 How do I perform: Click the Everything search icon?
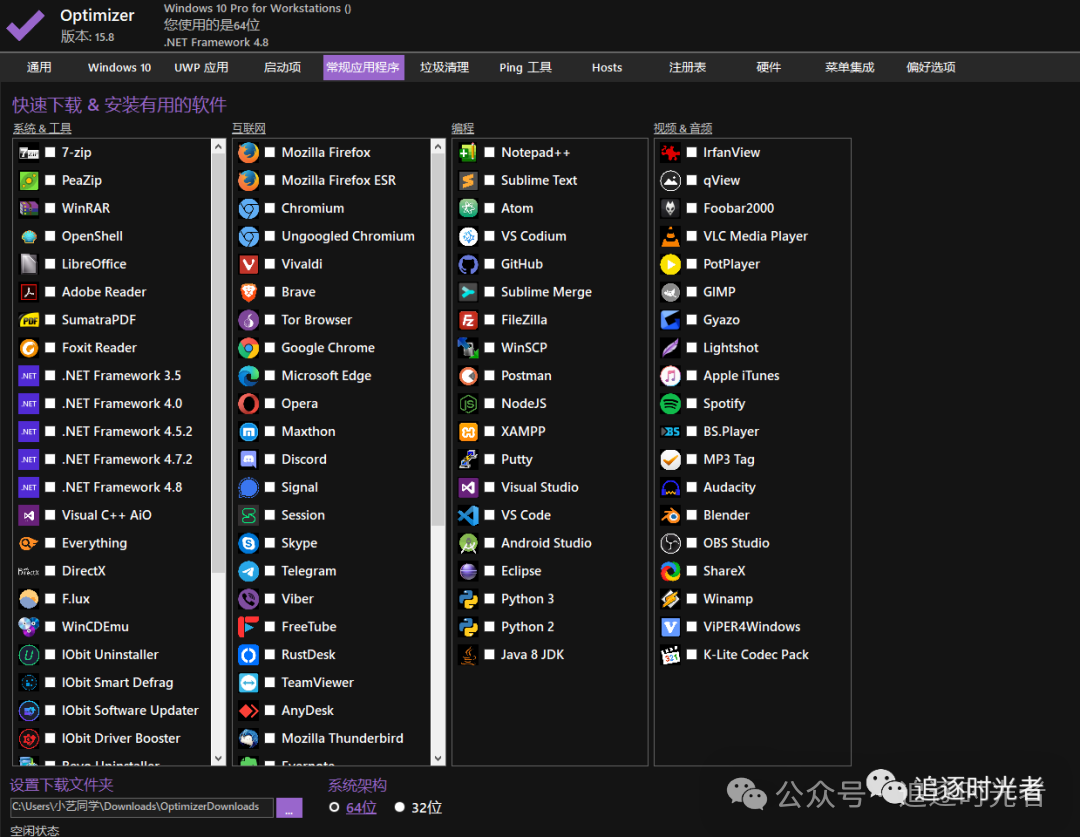pos(29,543)
